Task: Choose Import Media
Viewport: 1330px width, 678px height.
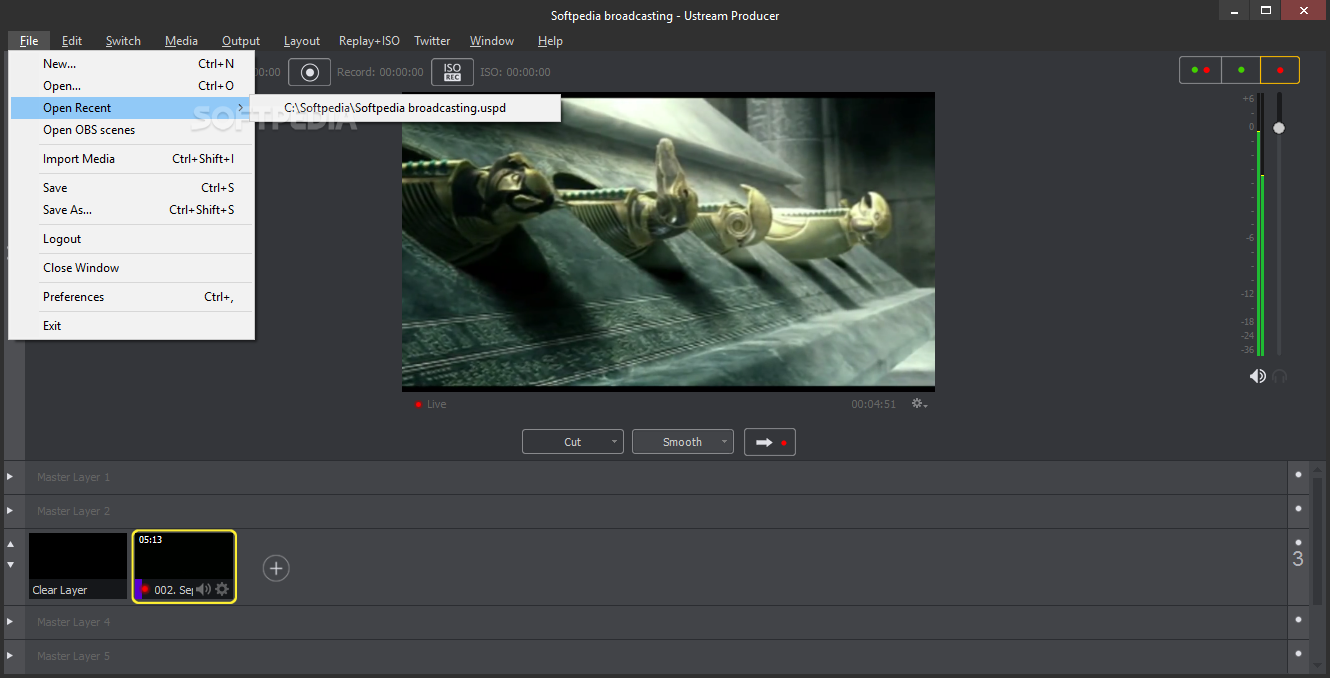Action: point(132,159)
